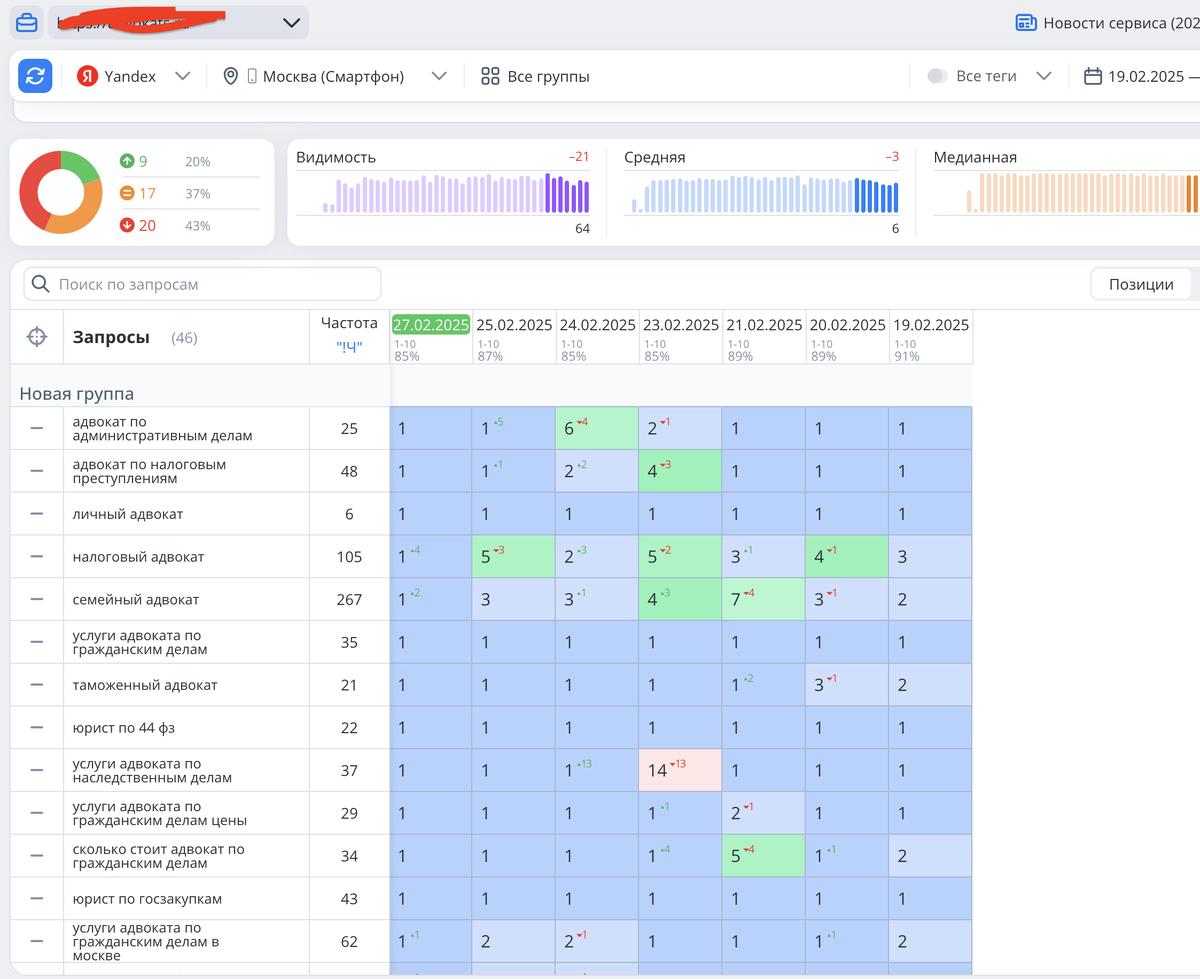Click the query налоговый адвокат

pyautogui.click(x=138, y=557)
